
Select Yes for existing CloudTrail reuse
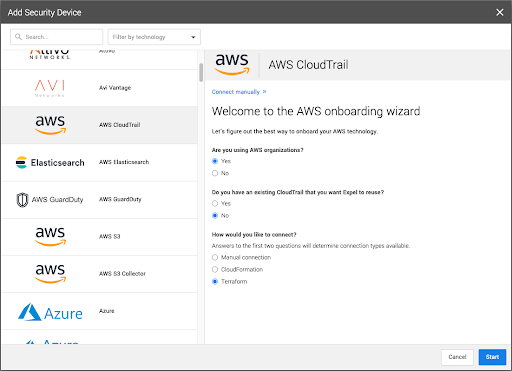215,204
